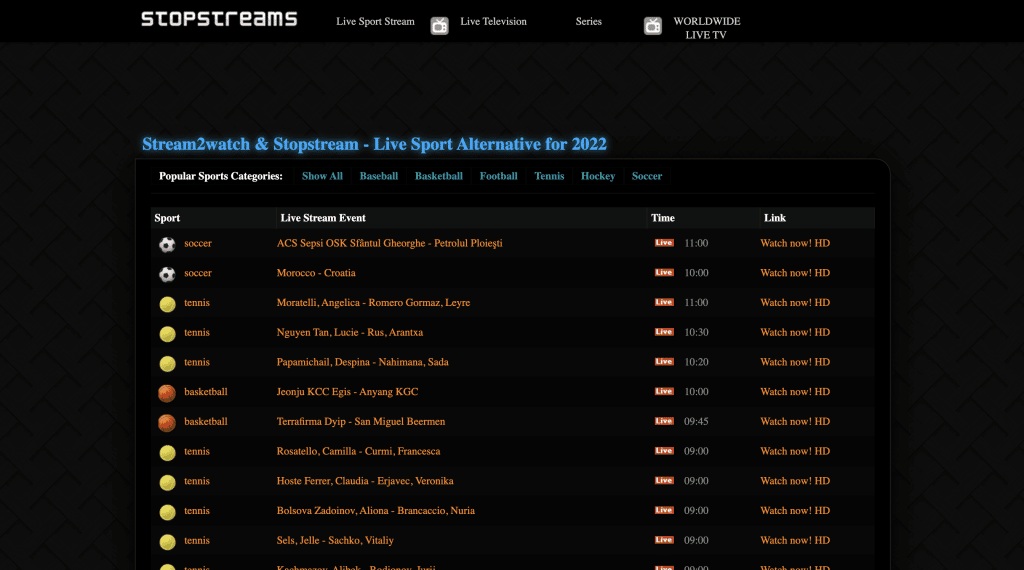The height and width of the screenshot is (570, 1024).
Task: Click the soccer ball icon for ACS Sepsi row
Action: [x=167, y=244]
